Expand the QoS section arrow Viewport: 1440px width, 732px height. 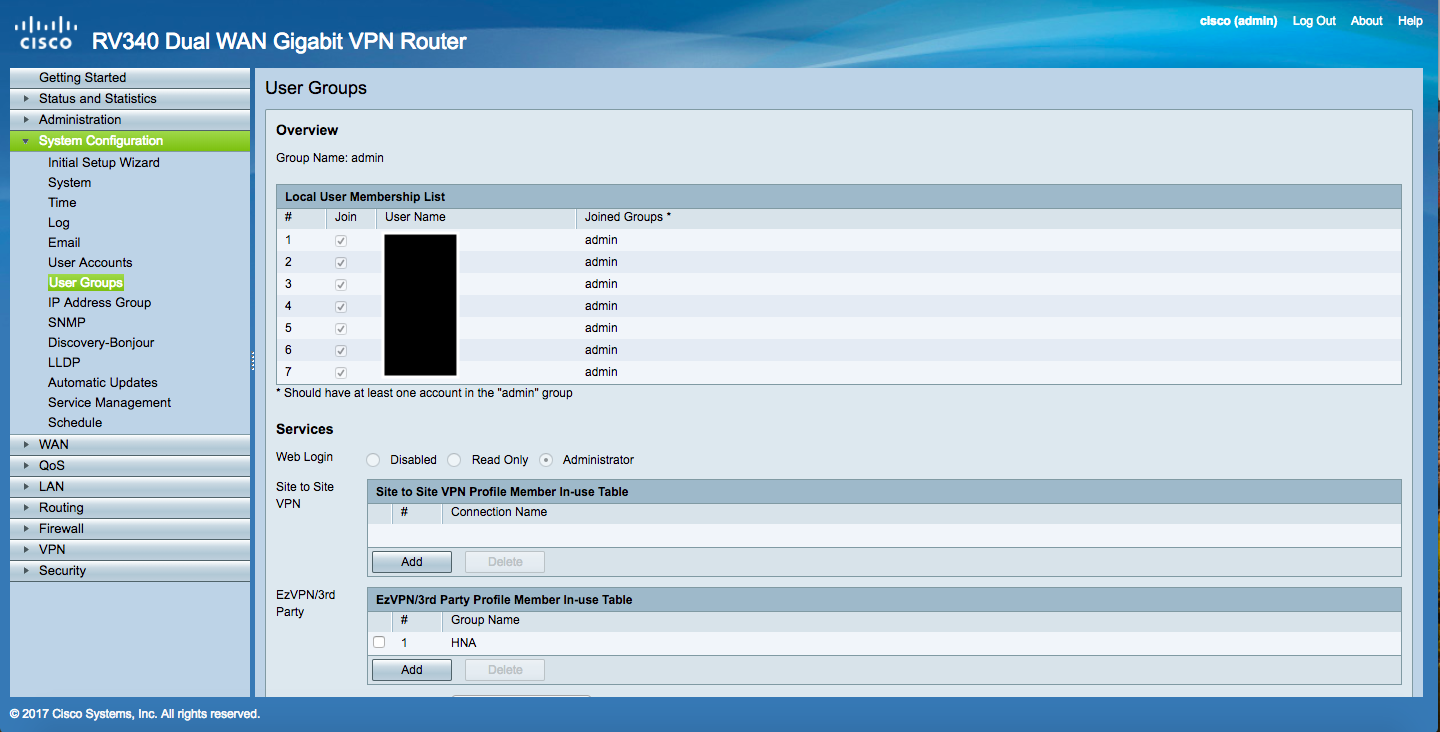click(x=26, y=466)
